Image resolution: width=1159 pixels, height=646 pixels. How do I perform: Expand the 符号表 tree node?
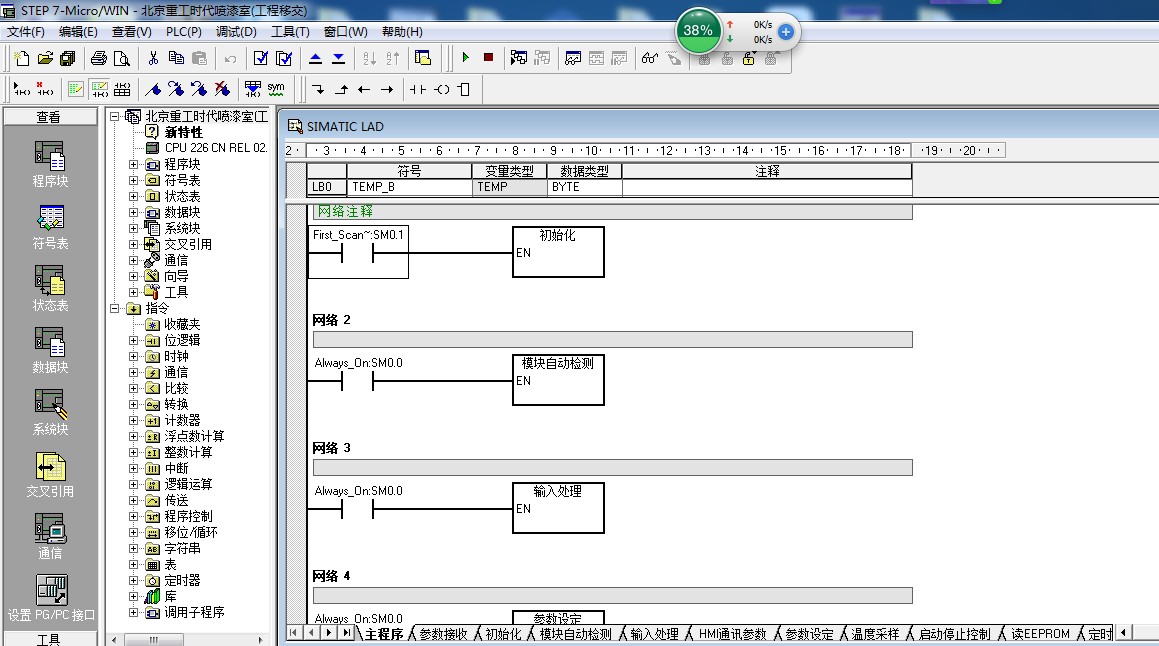pyautogui.click(x=134, y=180)
